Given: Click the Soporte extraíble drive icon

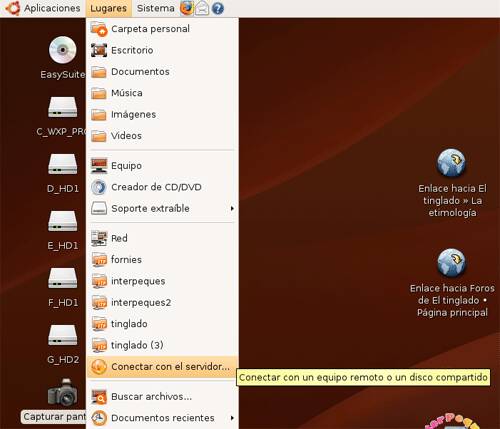Looking at the screenshot, I should pos(99,208).
